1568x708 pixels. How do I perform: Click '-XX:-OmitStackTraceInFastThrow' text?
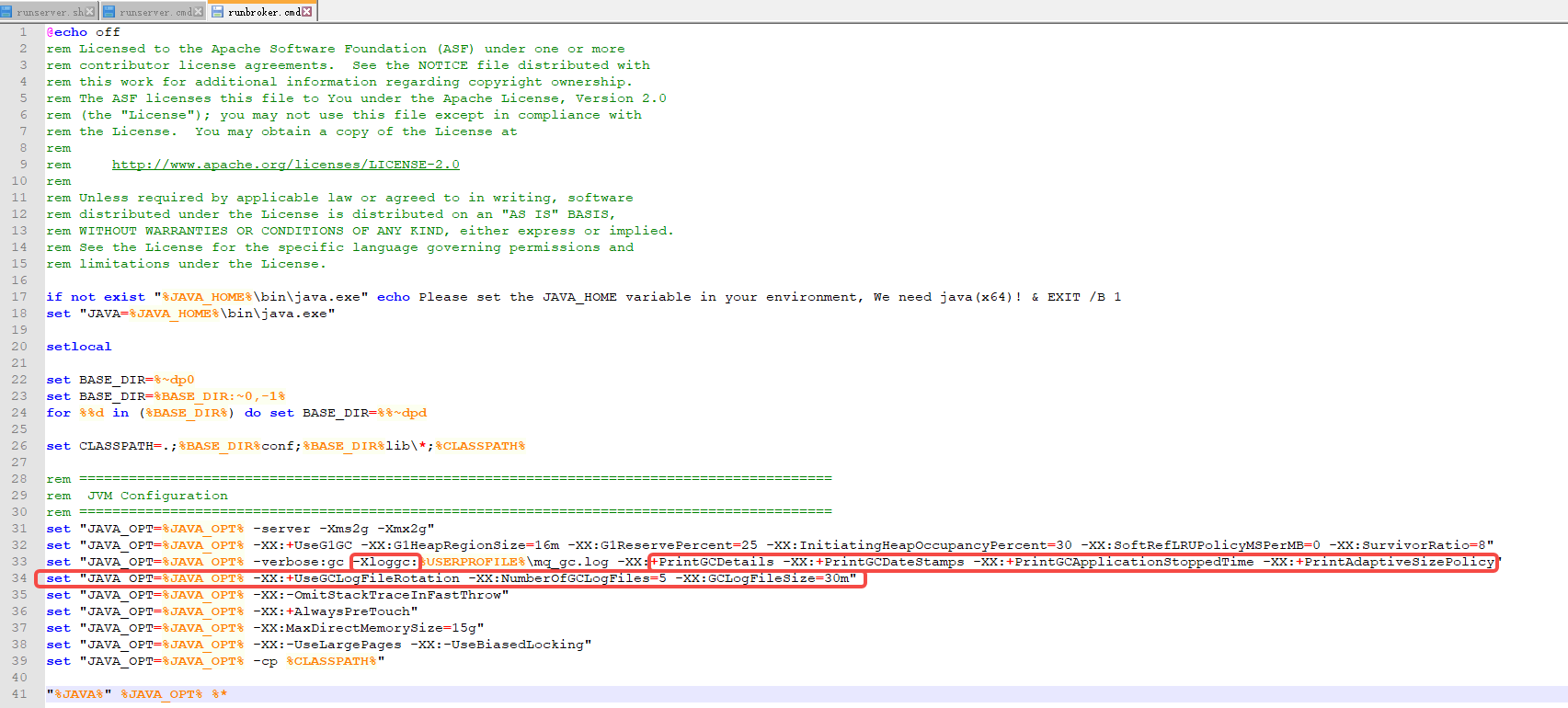[377, 595]
